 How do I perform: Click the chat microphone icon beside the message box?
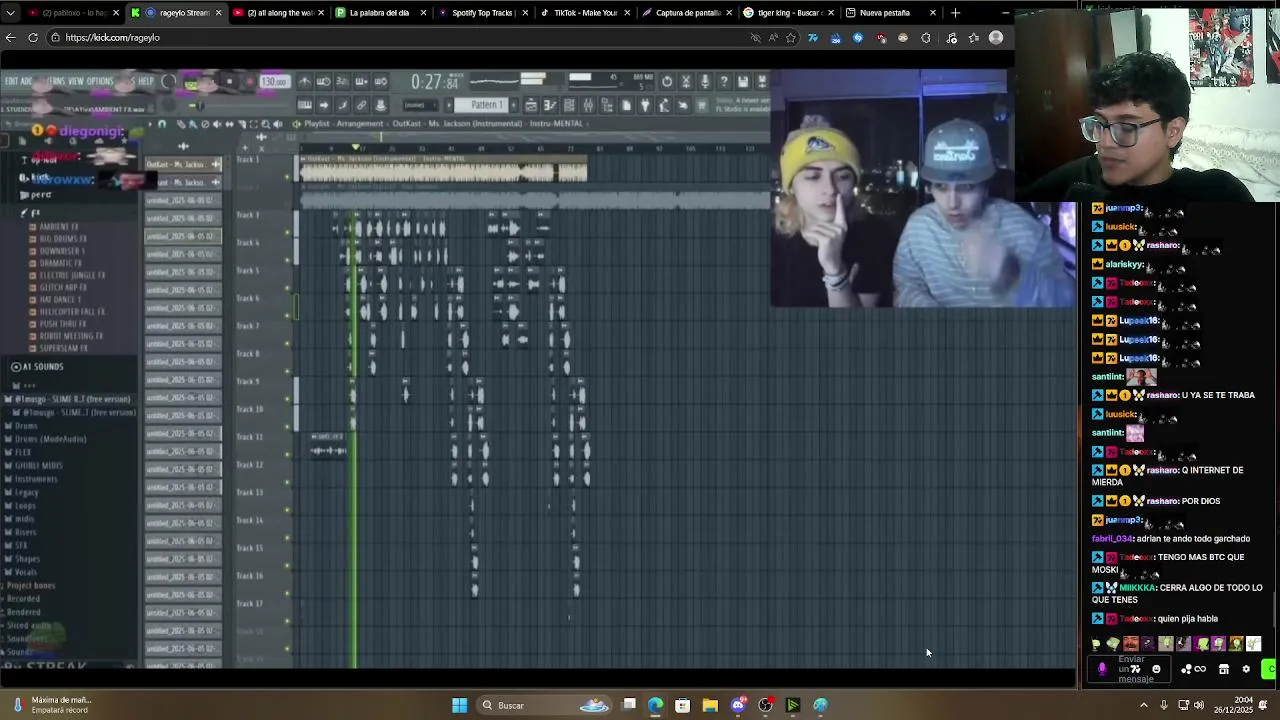[x=1102, y=669]
